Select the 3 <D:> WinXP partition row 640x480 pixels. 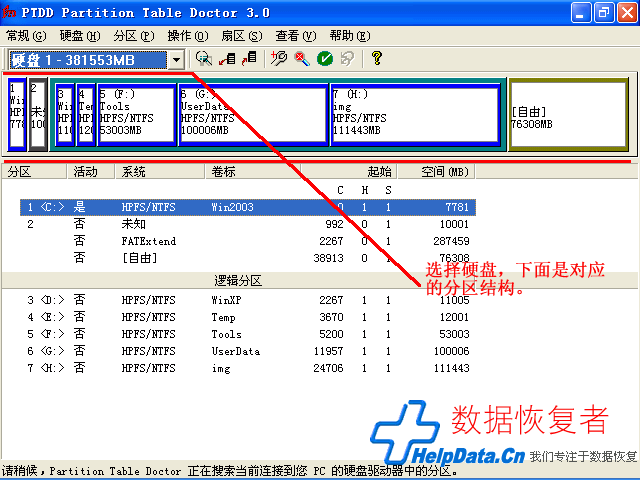[x=248, y=300]
